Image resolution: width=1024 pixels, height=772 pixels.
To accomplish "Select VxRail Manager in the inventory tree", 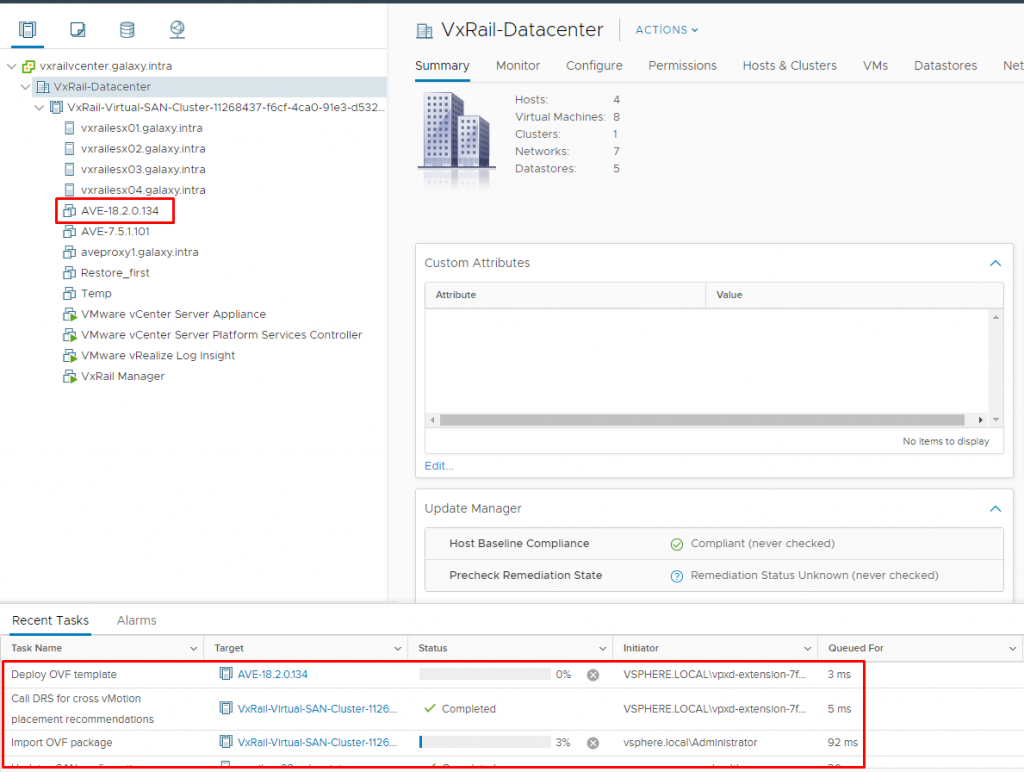I will click(x=123, y=376).
